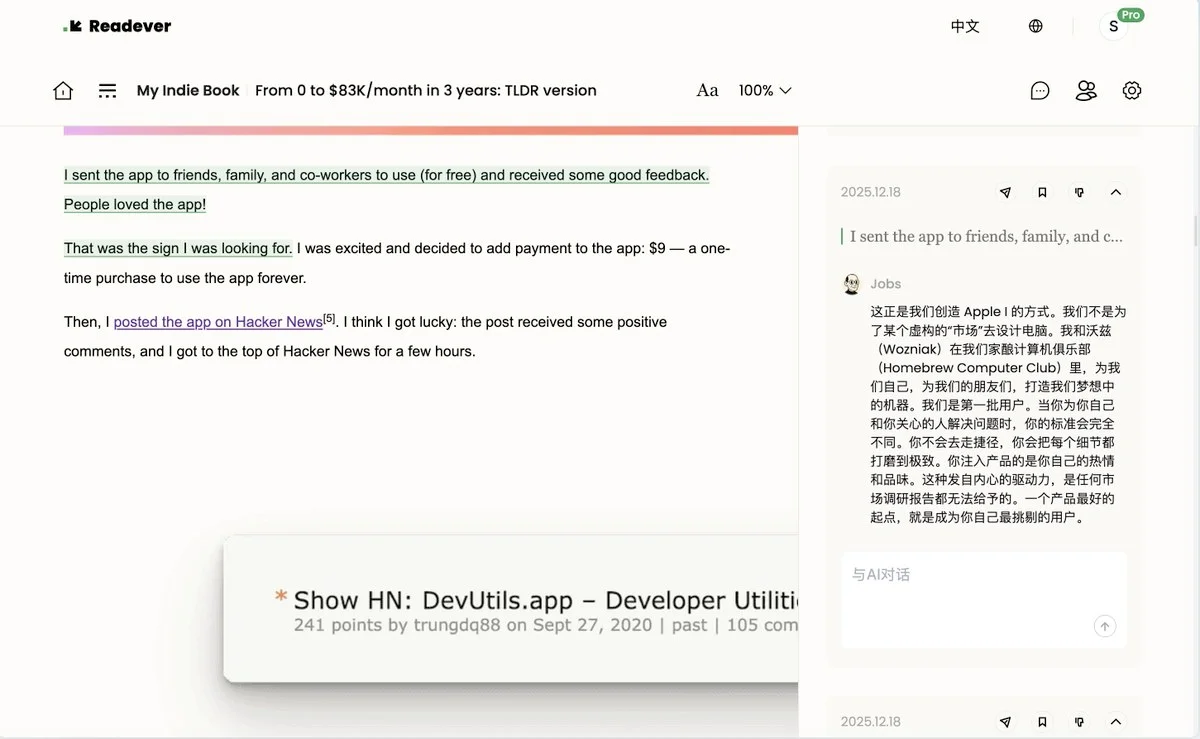1200x739 pixels.
Task: Open the Pro user account avatar
Action: click(x=1114, y=27)
